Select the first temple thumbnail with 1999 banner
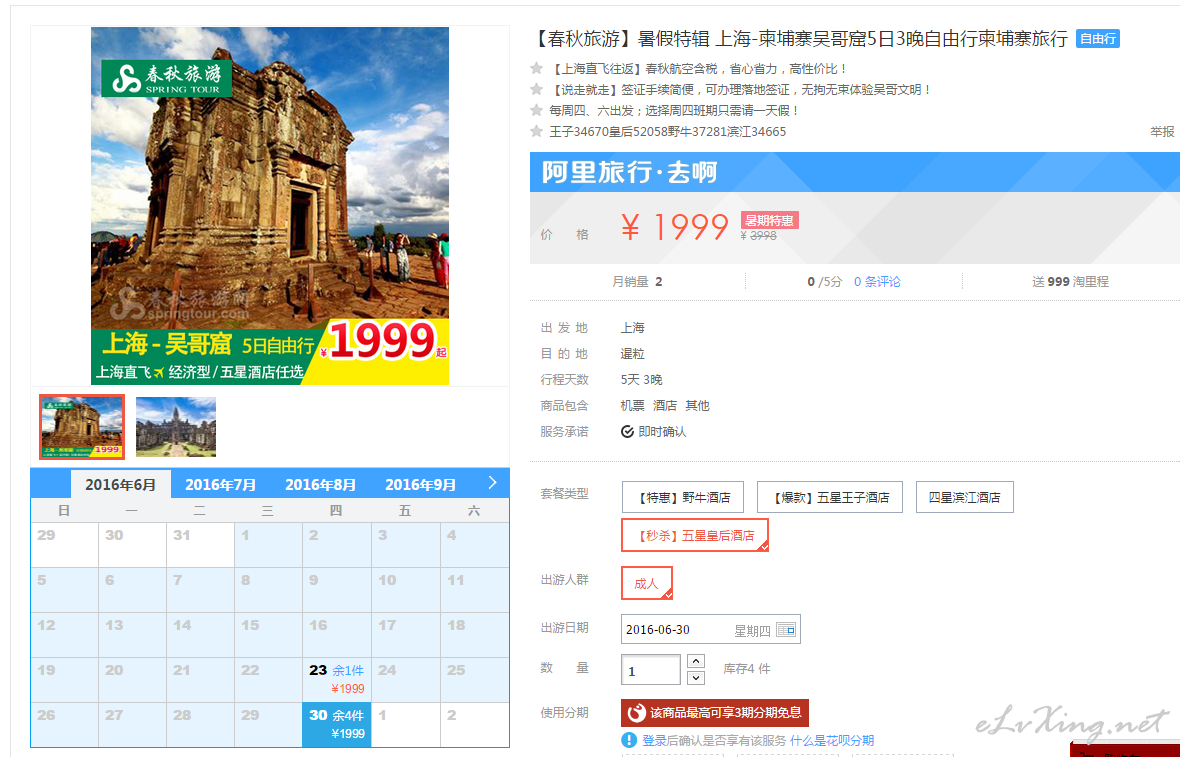 (82, 427)
